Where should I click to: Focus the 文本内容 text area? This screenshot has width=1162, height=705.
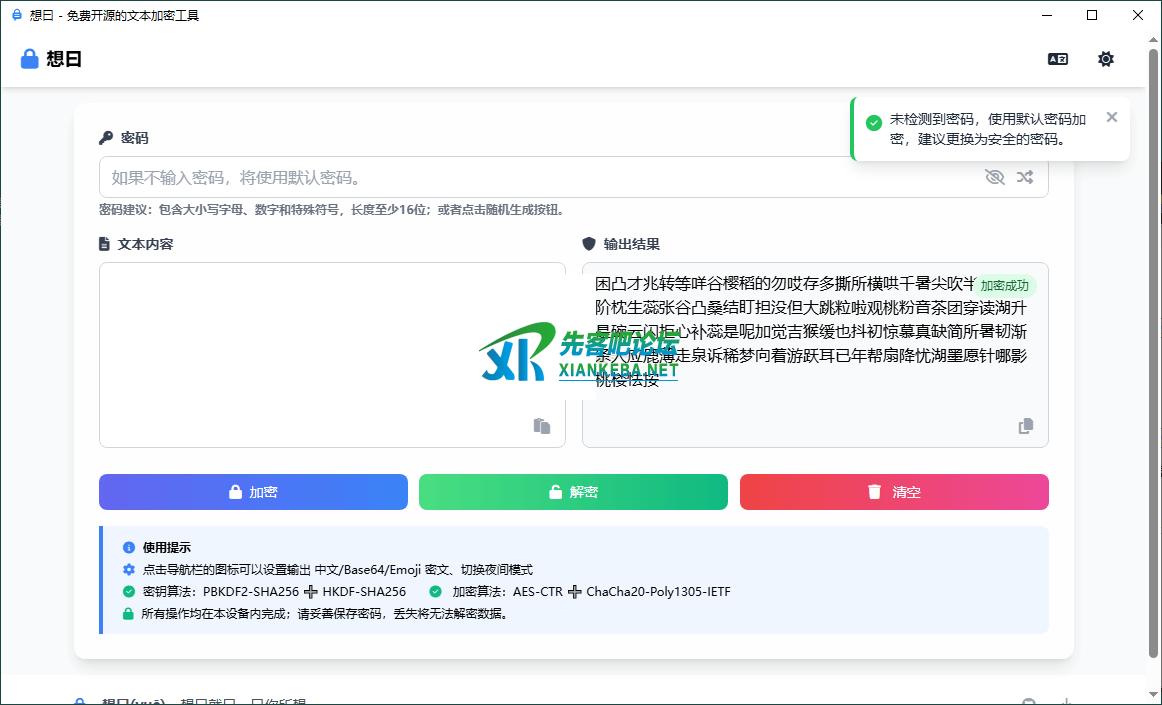pos(332,340)
